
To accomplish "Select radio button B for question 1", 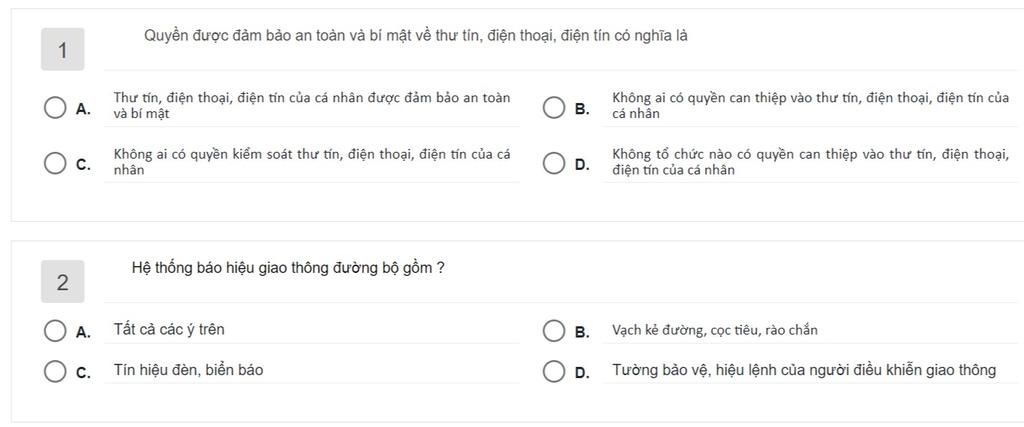I will pos(554,107).
